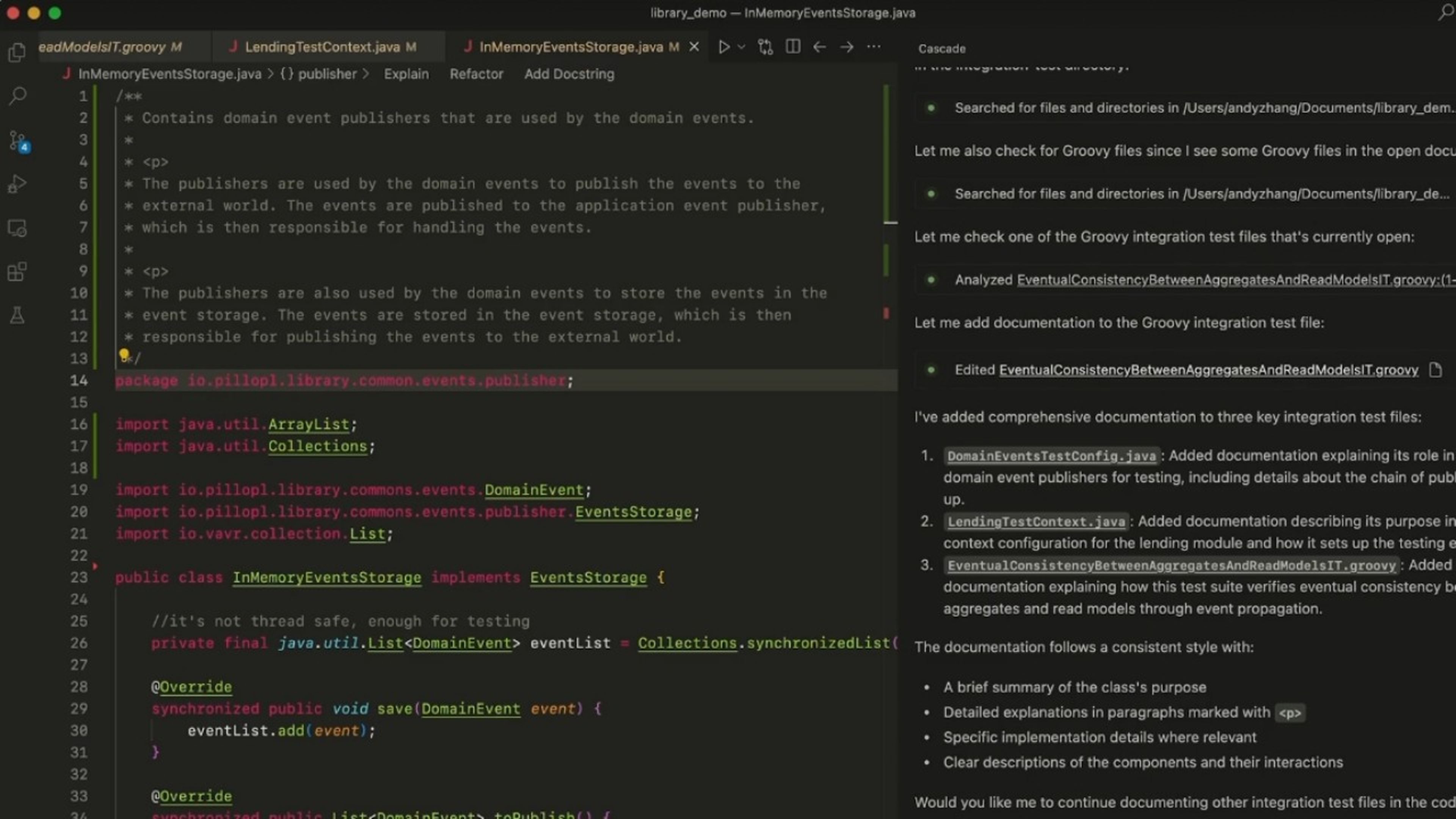Navigate back with the left arrow
Screen dimensions: 1456x819
point(819,47)
